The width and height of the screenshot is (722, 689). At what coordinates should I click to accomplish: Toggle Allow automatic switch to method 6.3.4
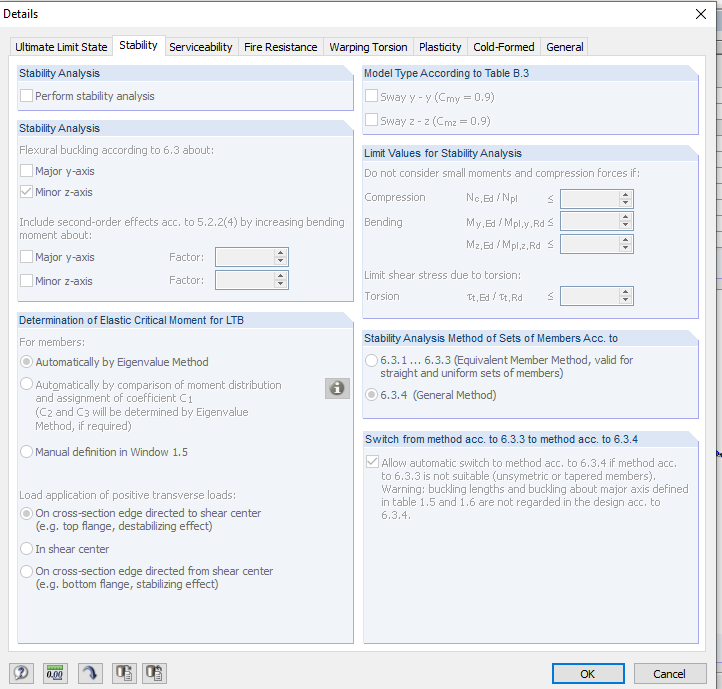[x=372, y=462]
